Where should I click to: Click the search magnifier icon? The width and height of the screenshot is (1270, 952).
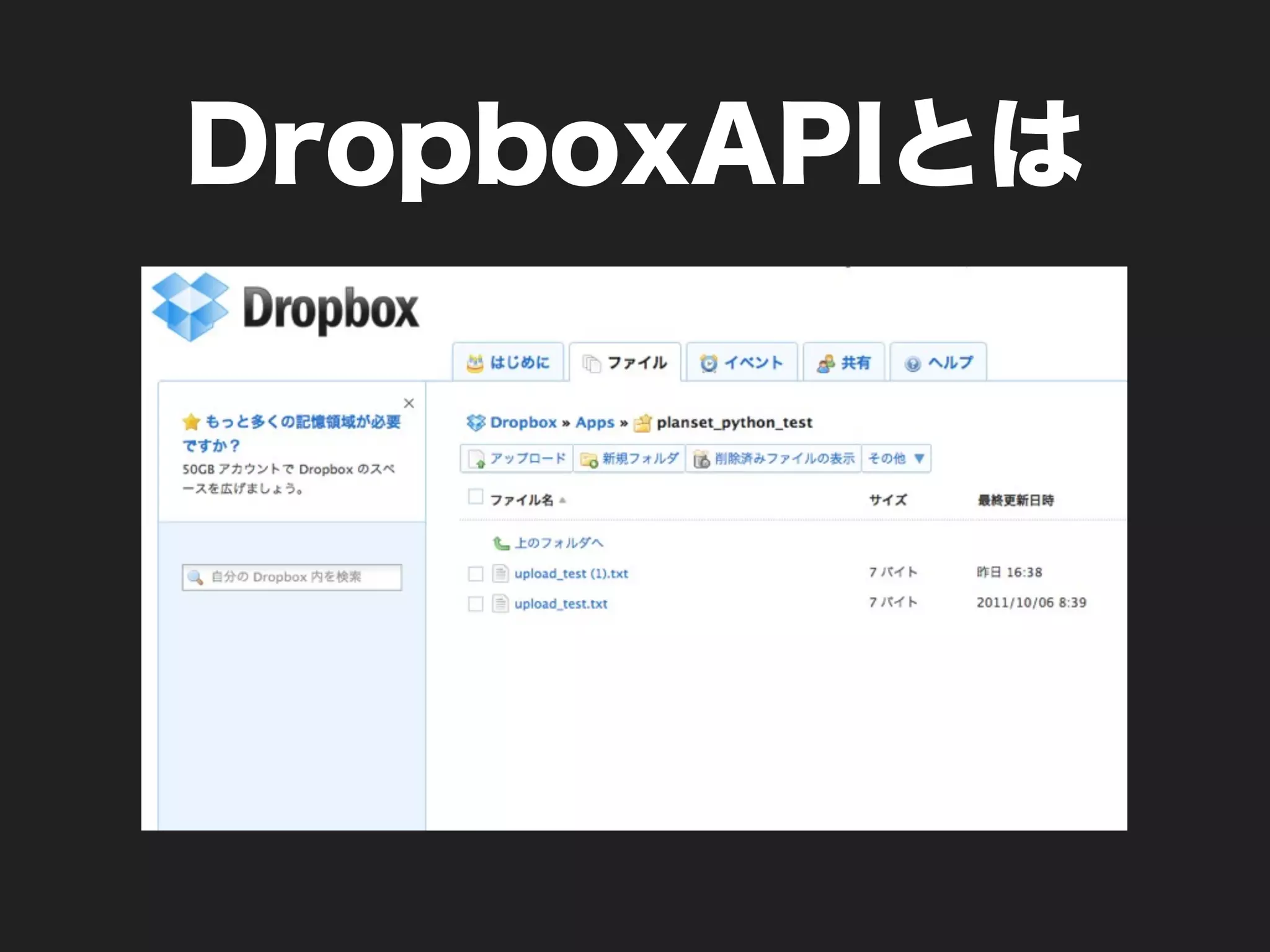(195, 578)
